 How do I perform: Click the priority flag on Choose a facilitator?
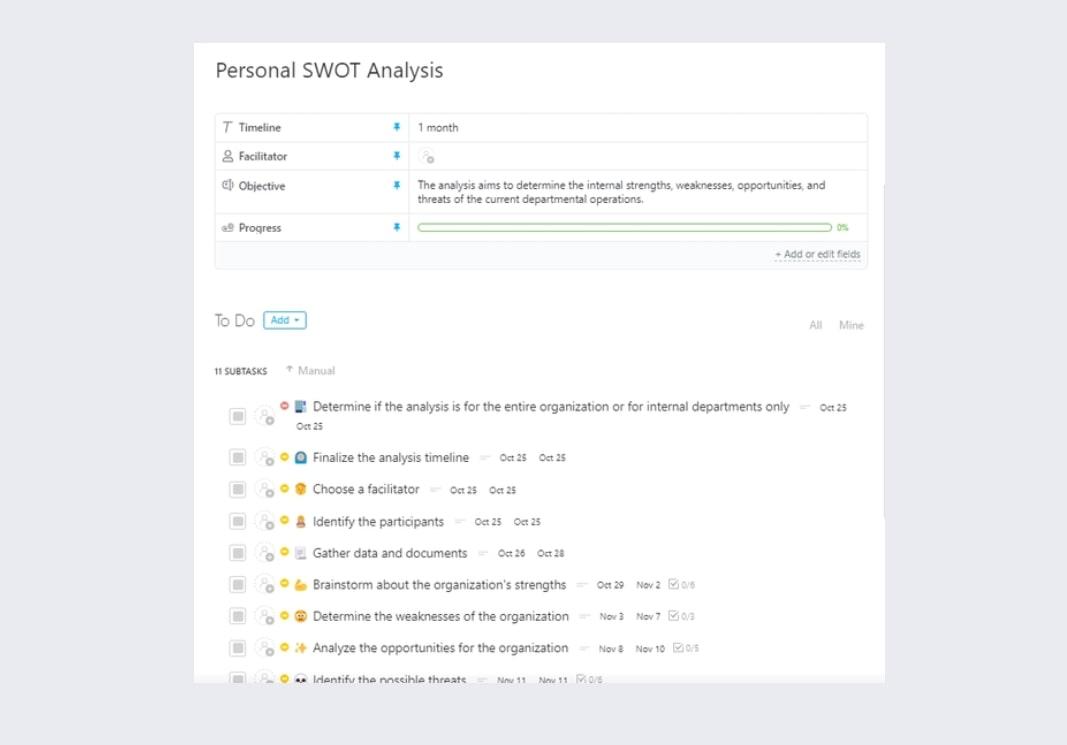point(284,489)
